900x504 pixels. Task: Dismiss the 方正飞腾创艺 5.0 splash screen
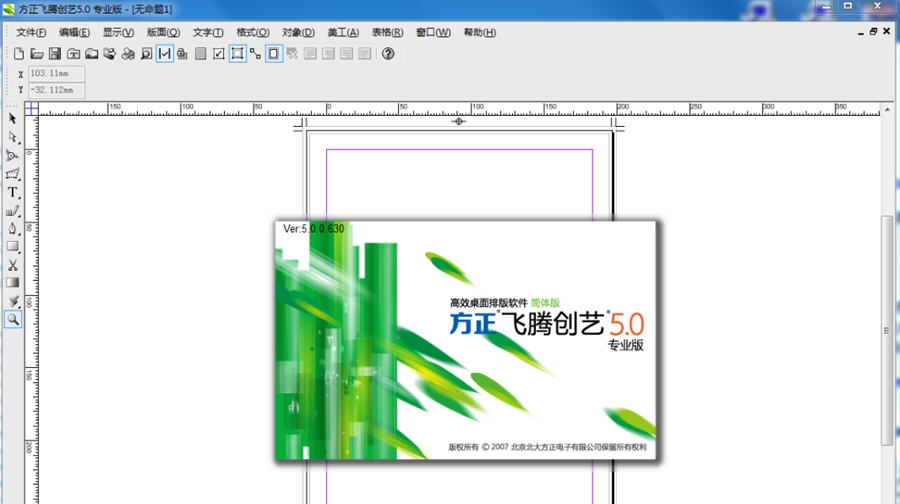coord(465,340)
